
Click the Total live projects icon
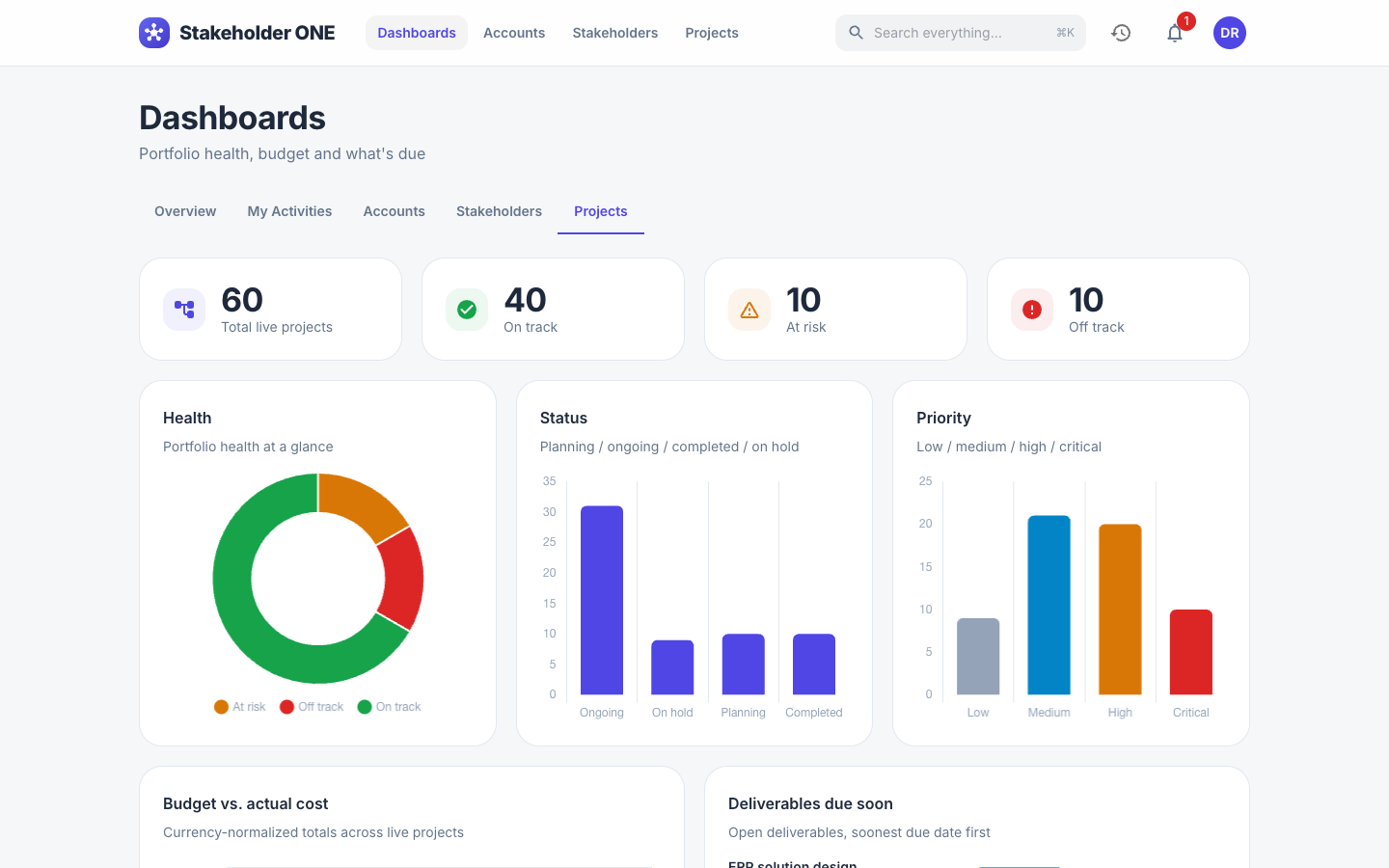pyautogui.click(x=184, y=310)
